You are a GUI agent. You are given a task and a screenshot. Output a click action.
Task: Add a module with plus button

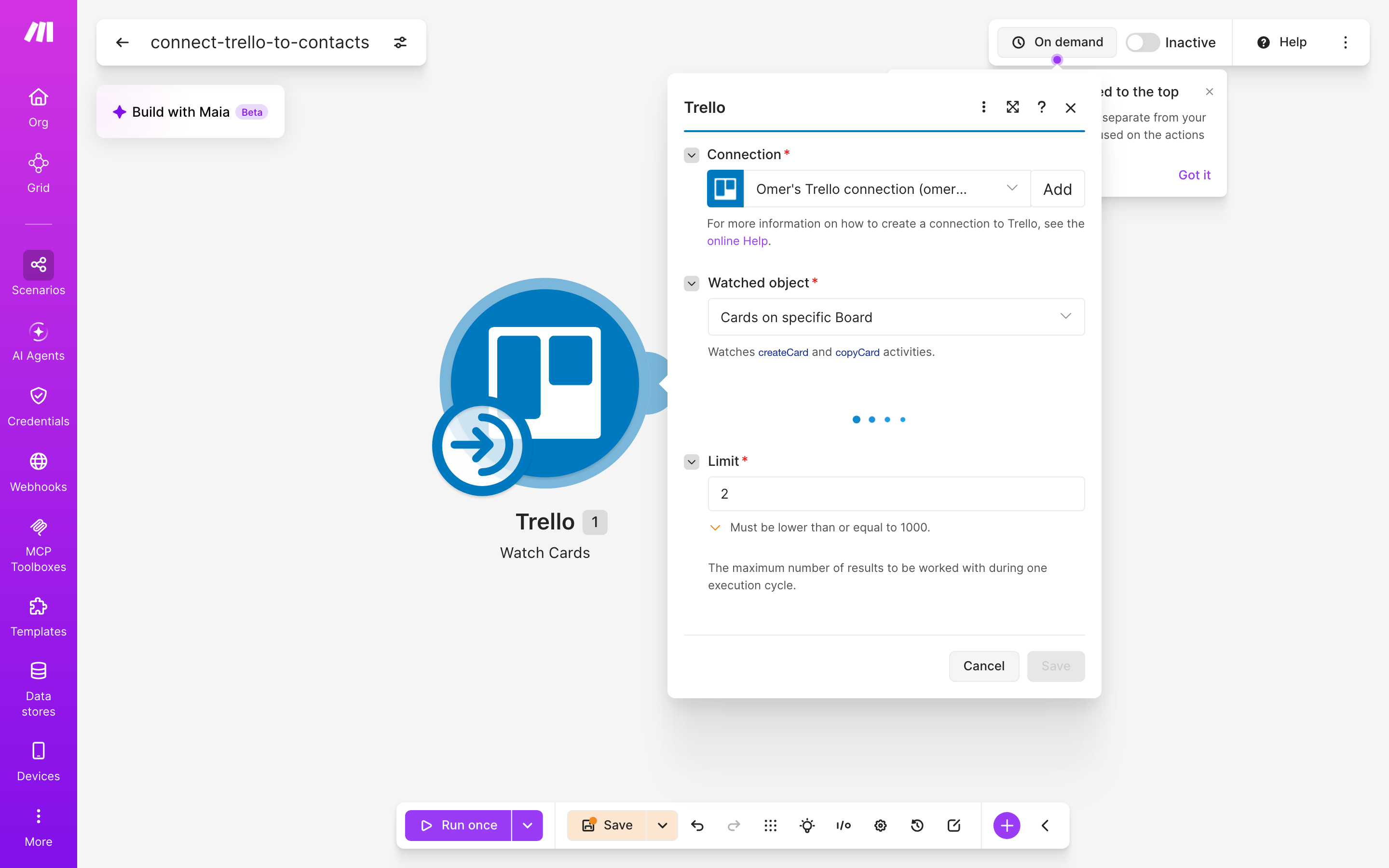(1007, 825)
